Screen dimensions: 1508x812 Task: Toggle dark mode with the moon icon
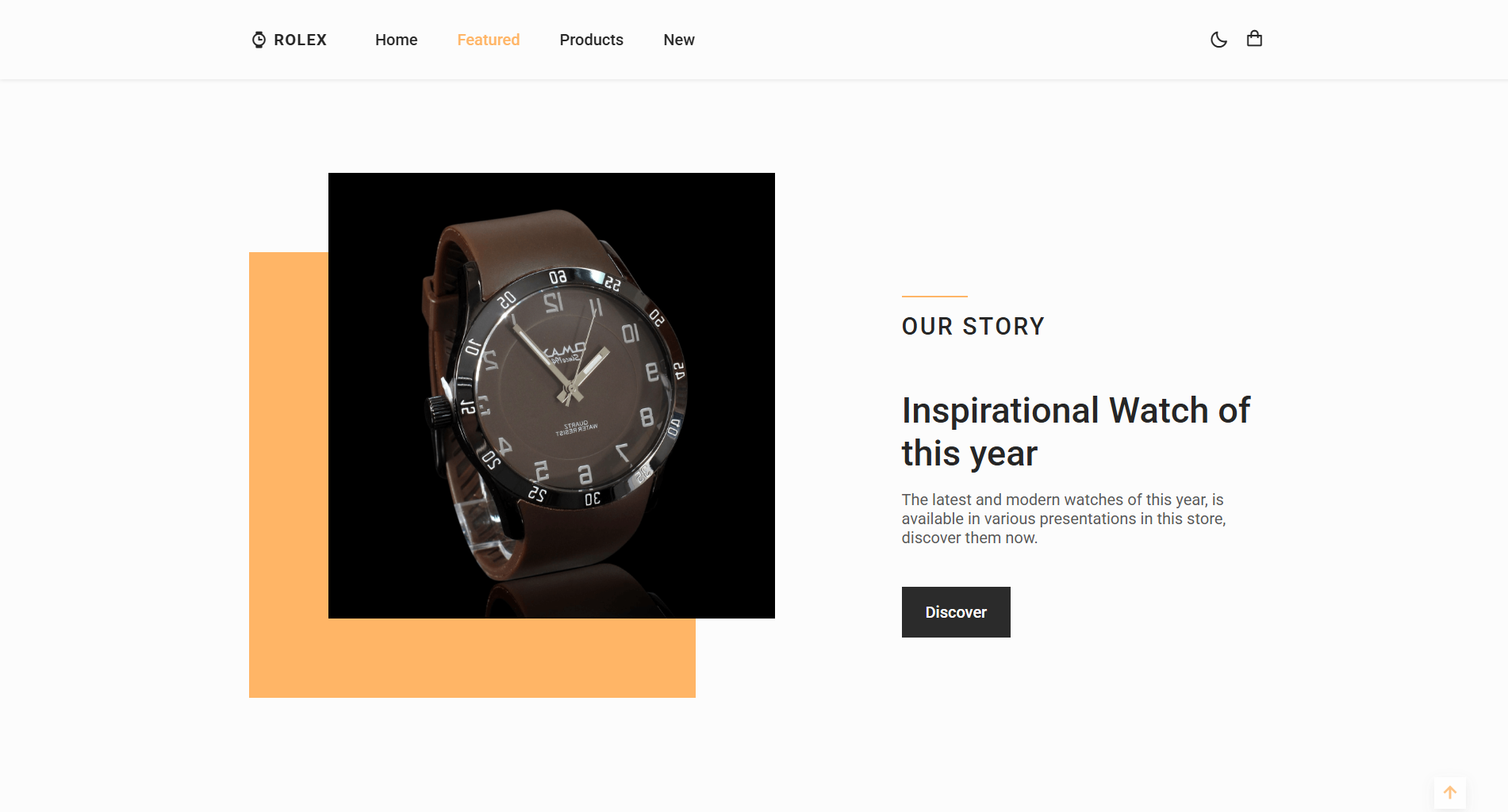tap(1218, 40)
